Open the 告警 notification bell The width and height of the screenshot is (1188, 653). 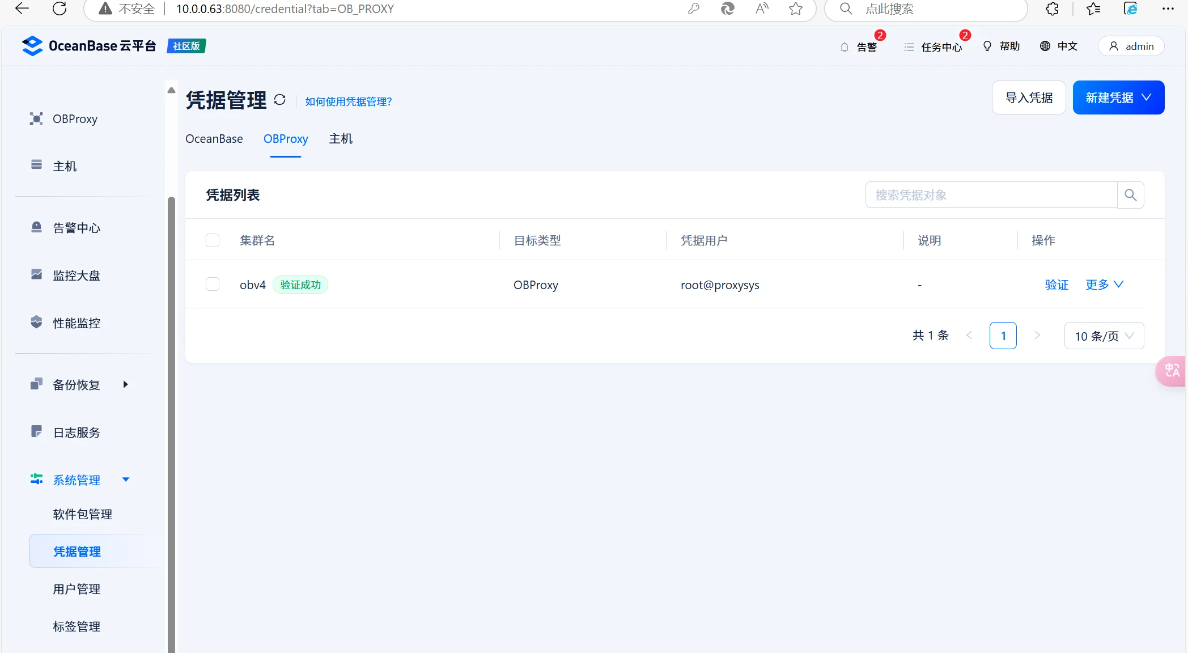tap(858, 46)
